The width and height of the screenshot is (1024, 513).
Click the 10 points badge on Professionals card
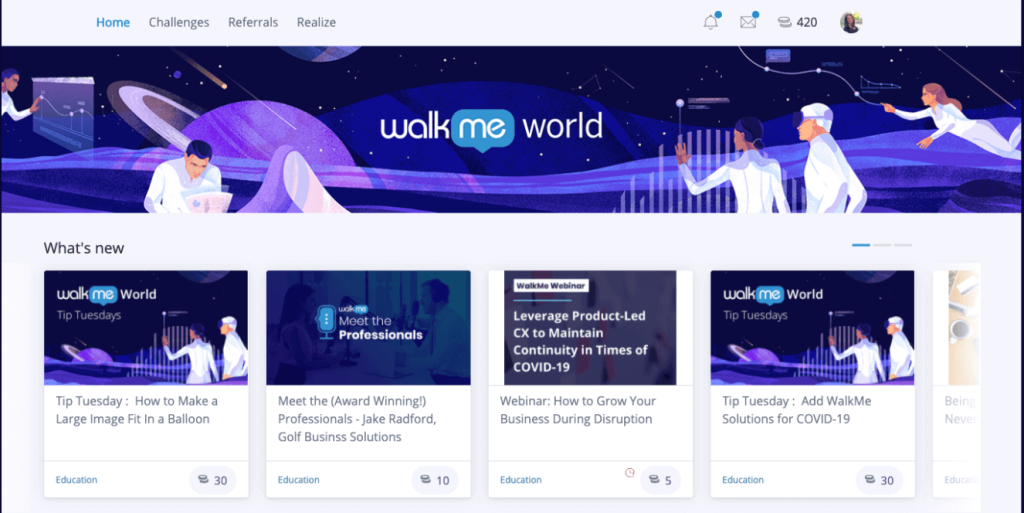[x=434, y=480]
